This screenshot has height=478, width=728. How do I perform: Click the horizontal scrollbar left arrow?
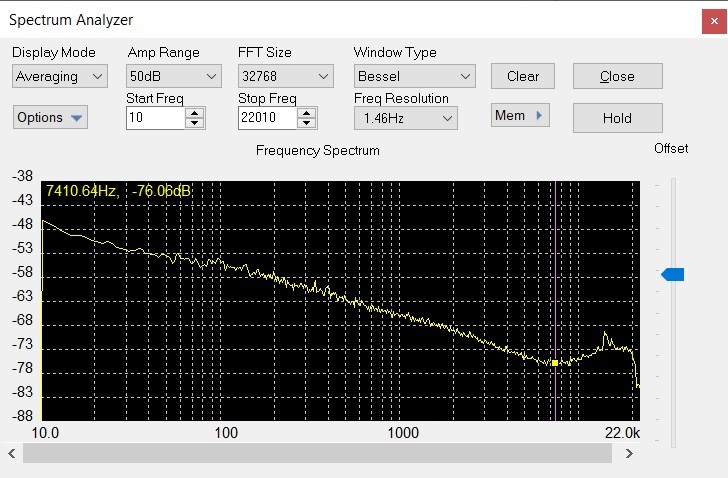pyautogui.click(x=13, y=454)
